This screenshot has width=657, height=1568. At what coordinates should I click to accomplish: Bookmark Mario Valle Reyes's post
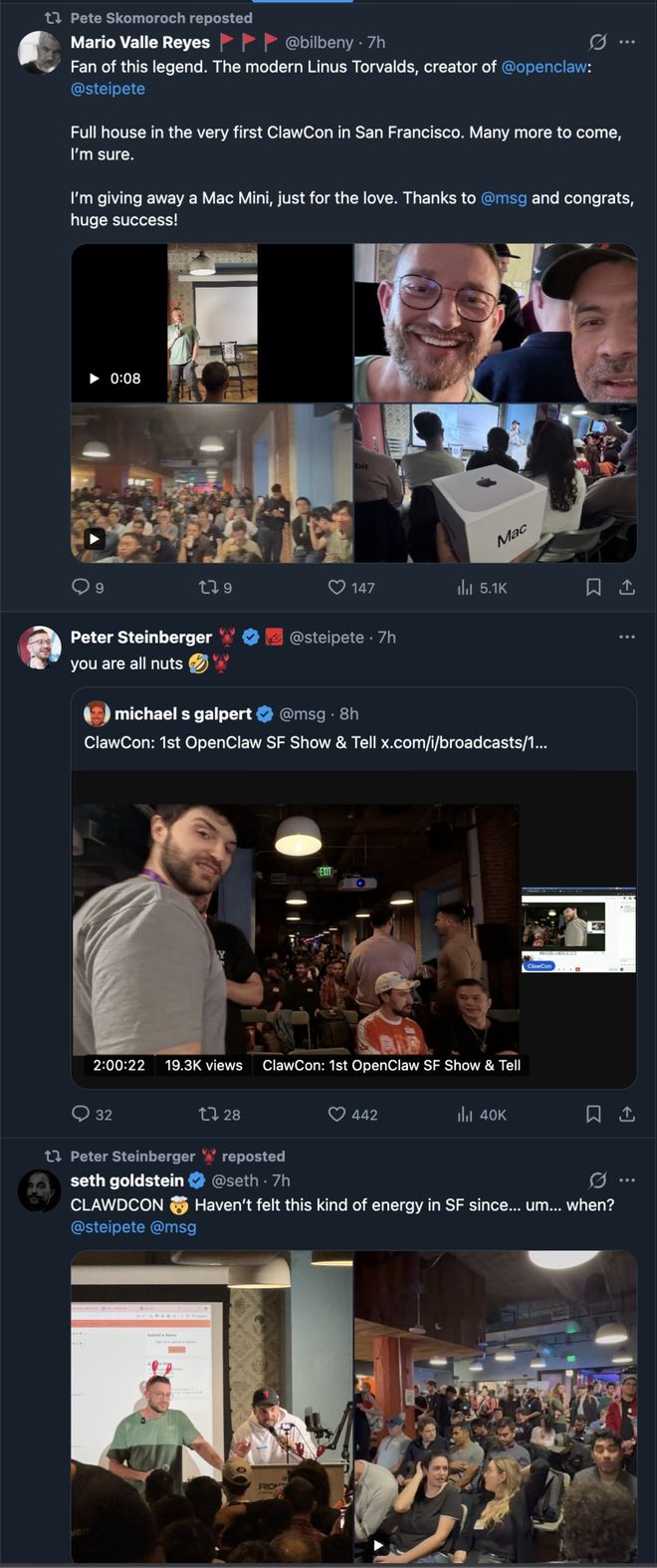[x=593, y=587]
